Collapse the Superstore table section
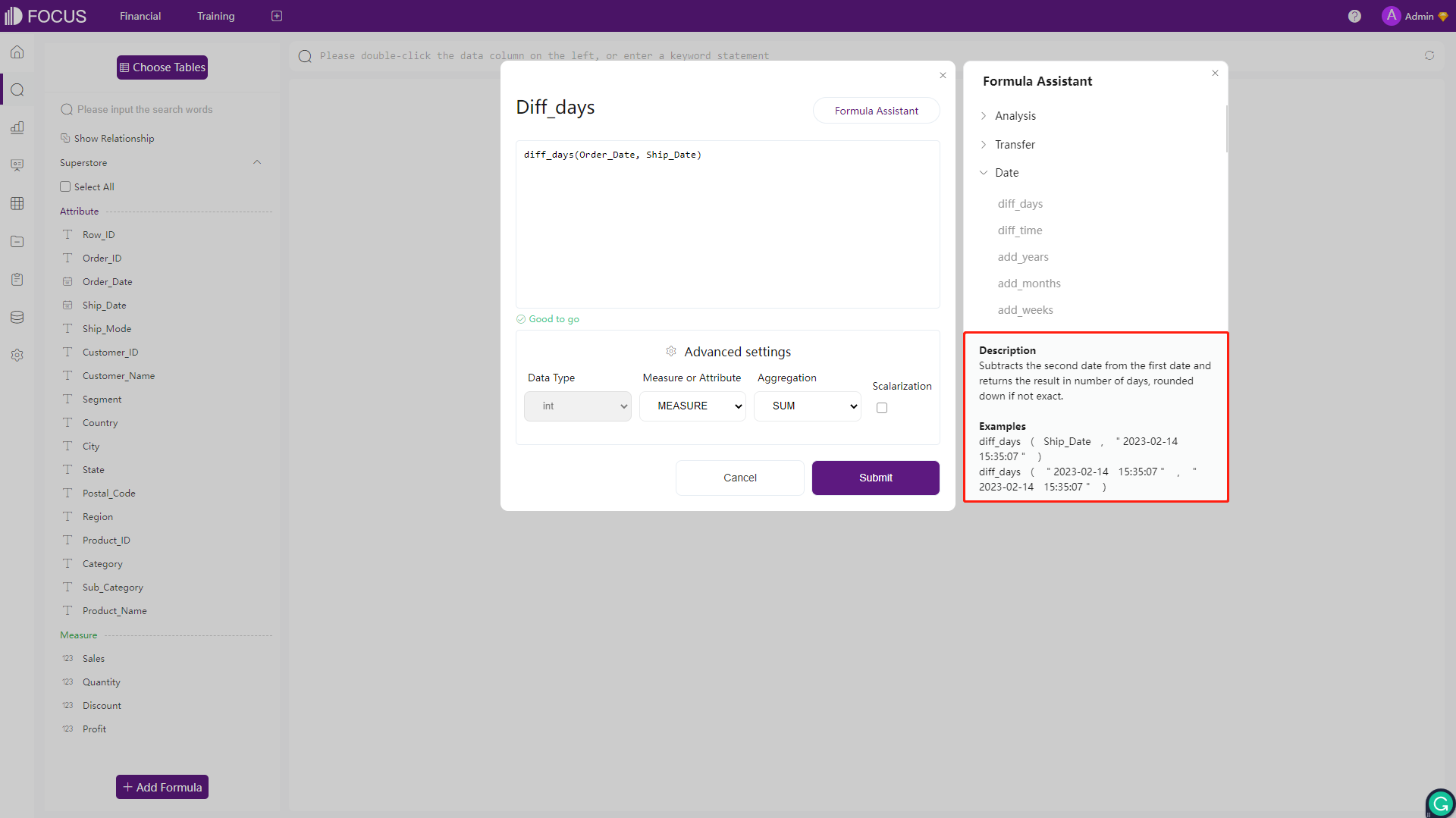 tap(257, 162)
